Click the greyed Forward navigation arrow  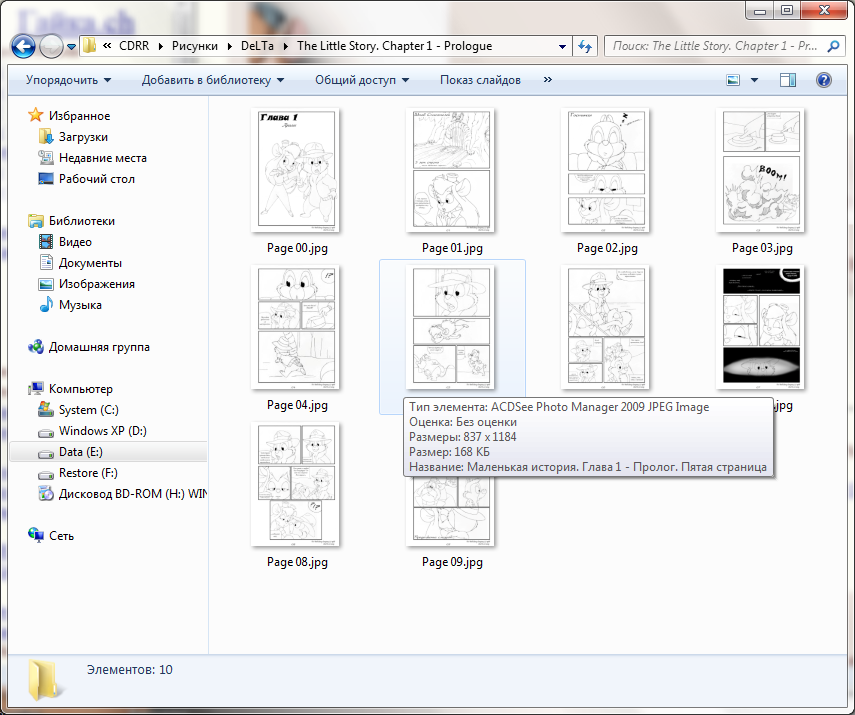point(51,46)
